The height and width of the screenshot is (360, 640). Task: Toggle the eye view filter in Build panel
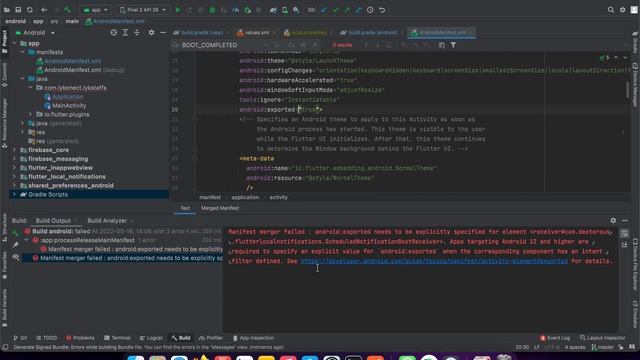click(x=16, y=257)
